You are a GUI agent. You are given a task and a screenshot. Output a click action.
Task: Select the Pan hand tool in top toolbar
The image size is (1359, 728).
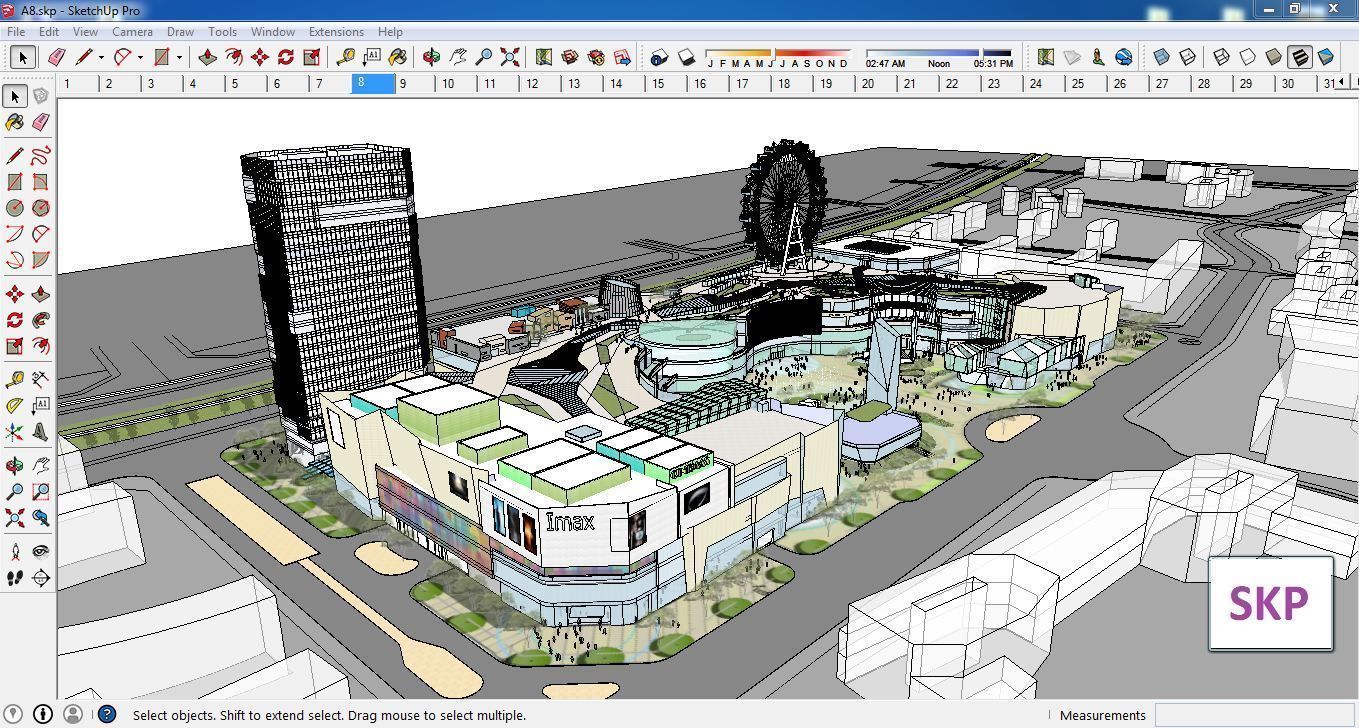[457, 58]
